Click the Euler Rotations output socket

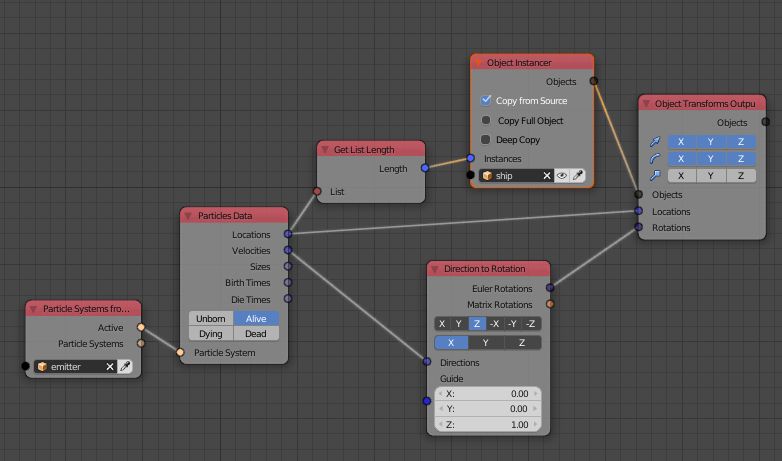tap(550, 288)
